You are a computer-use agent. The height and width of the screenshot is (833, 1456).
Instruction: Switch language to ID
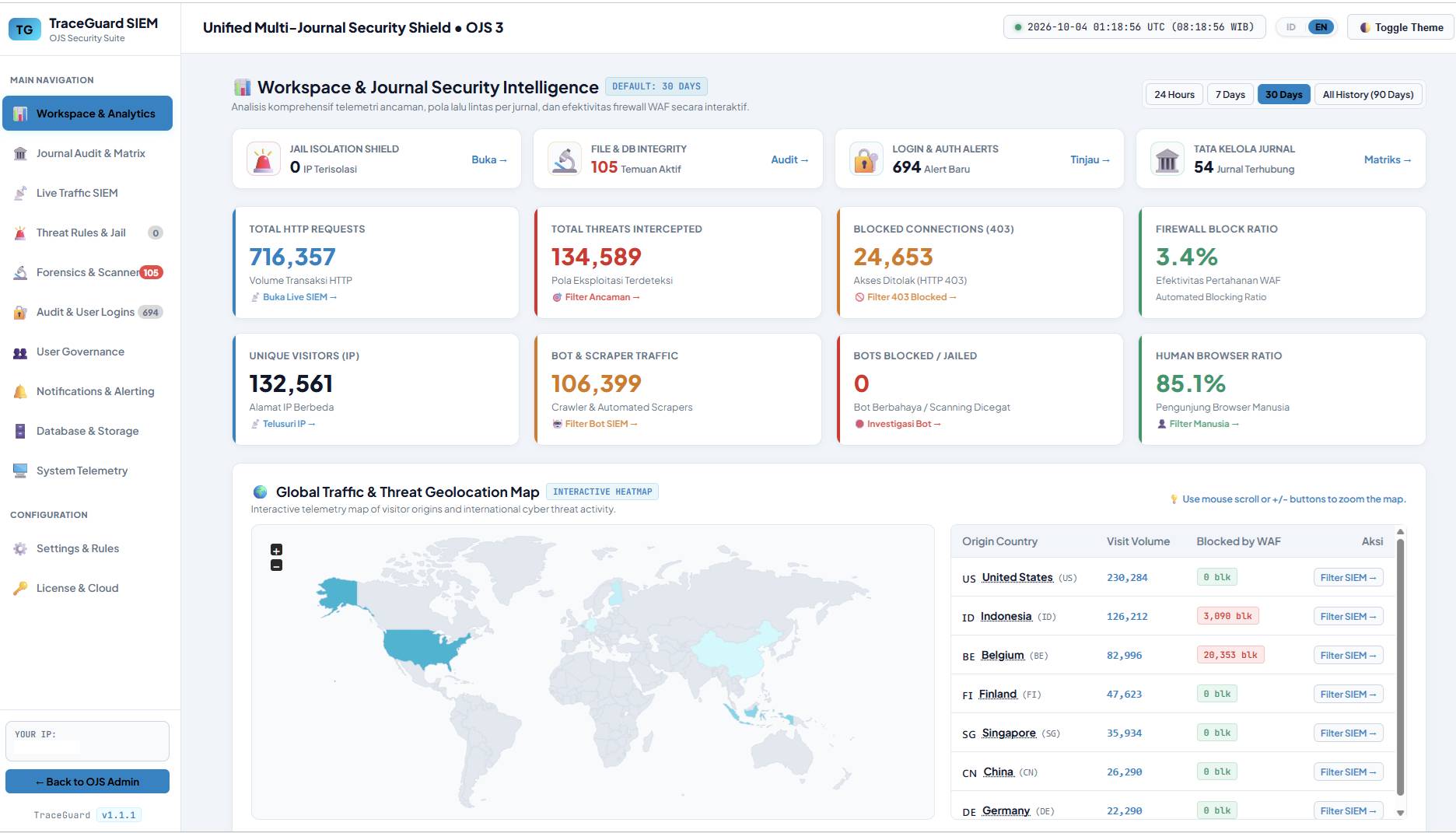tap(1291, 27)
